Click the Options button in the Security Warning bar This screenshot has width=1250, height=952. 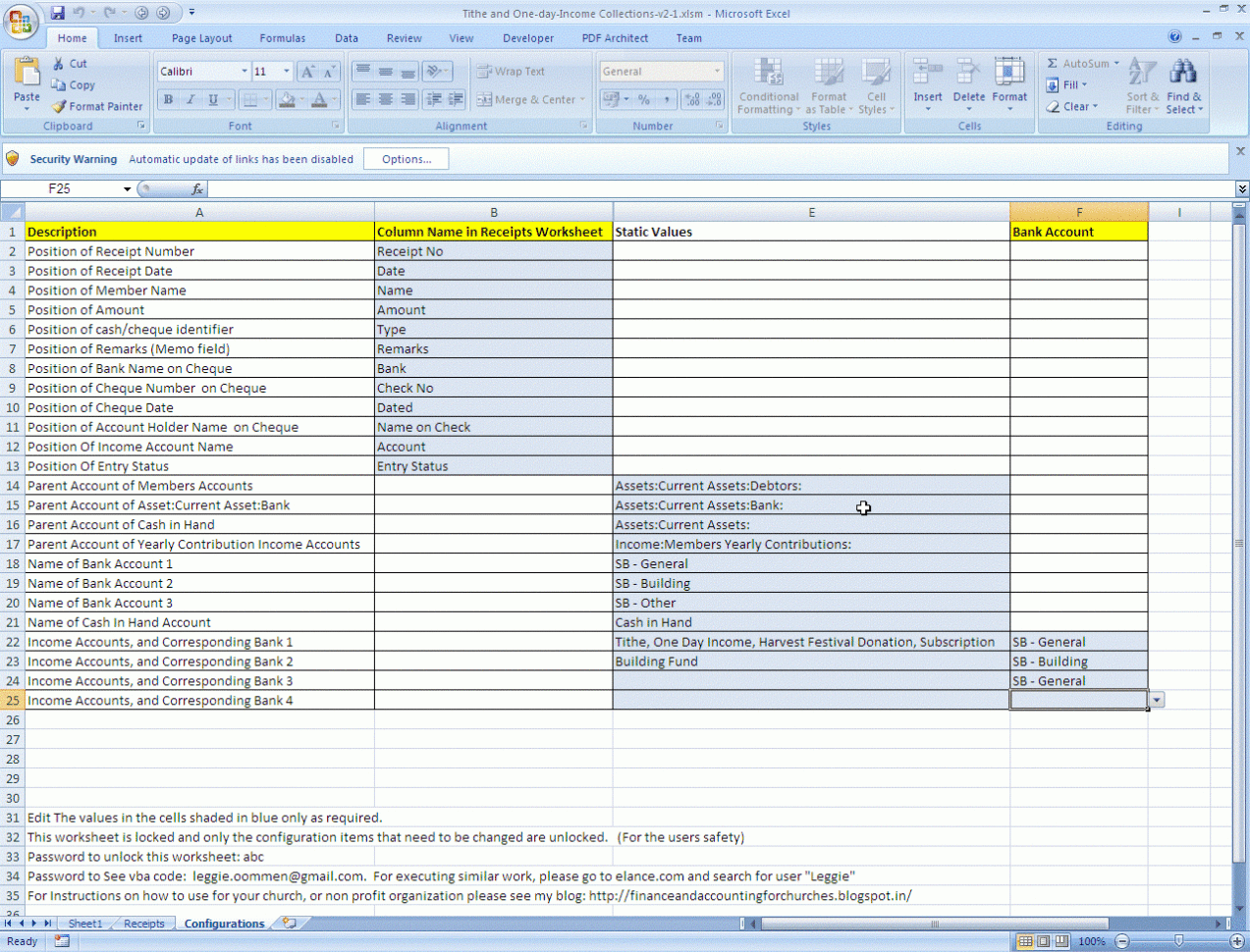[x=406, y=158]
